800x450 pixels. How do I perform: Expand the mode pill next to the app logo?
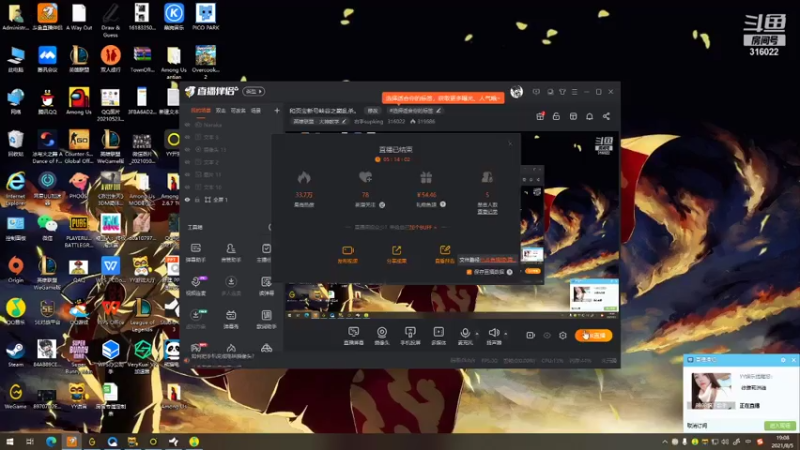pyautogui.click(x=254, y=91)
